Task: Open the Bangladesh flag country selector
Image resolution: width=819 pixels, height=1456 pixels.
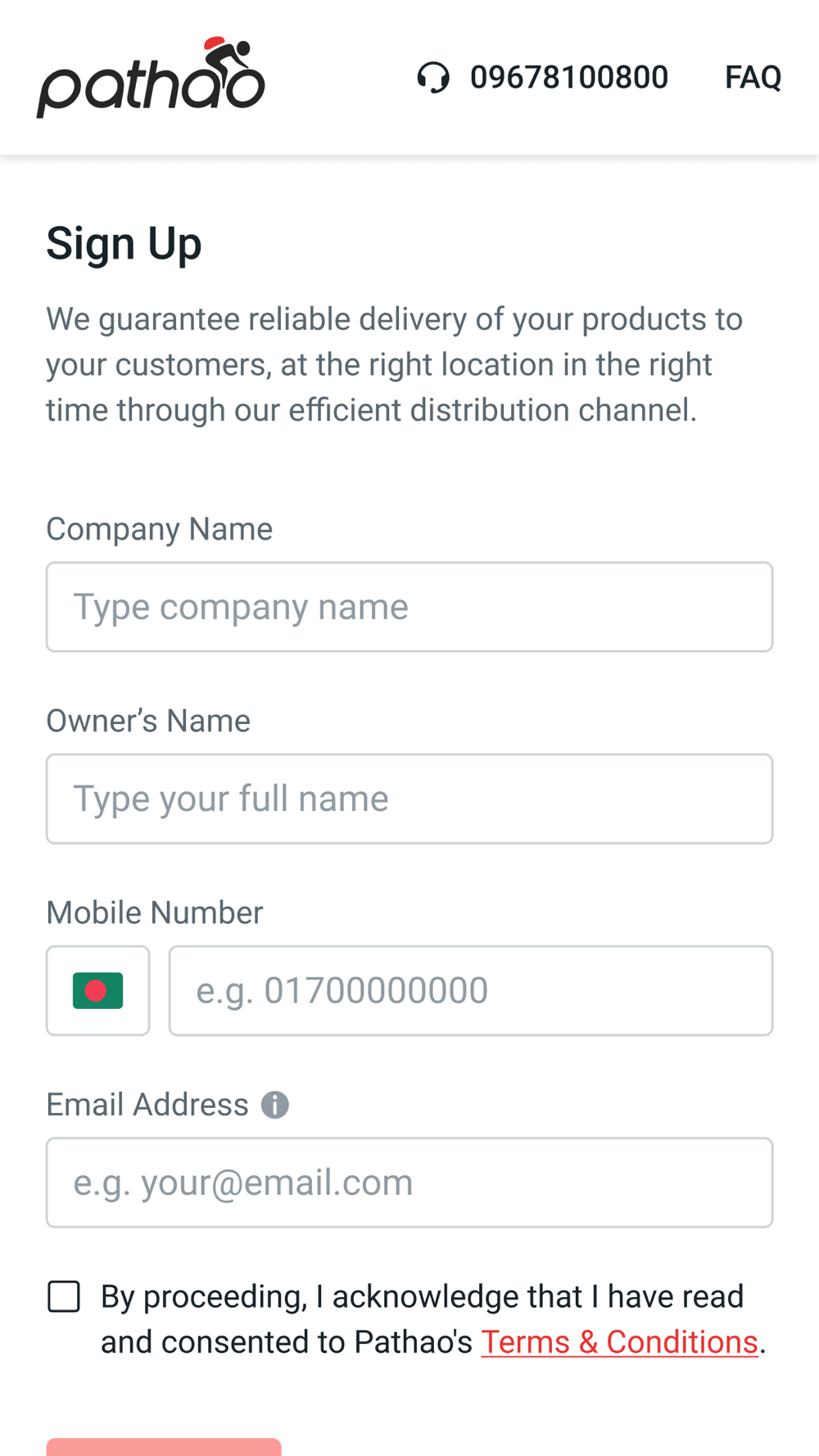Action: [x=98, y=991]
